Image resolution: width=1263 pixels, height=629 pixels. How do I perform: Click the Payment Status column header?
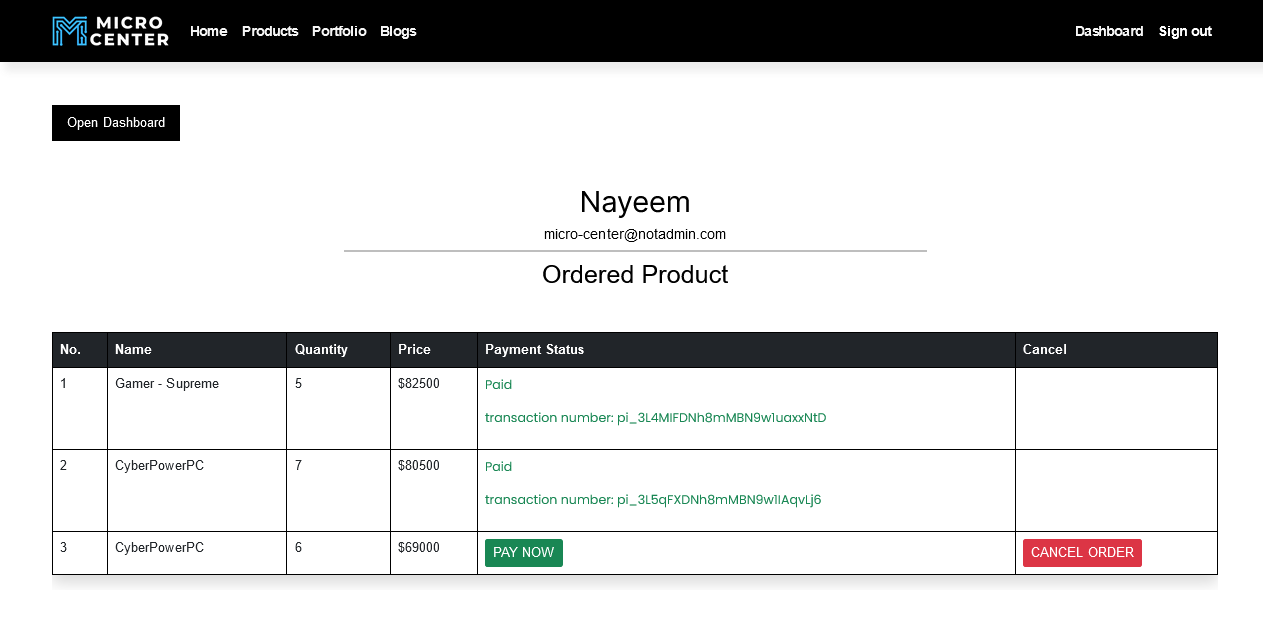tap(534, 350)
